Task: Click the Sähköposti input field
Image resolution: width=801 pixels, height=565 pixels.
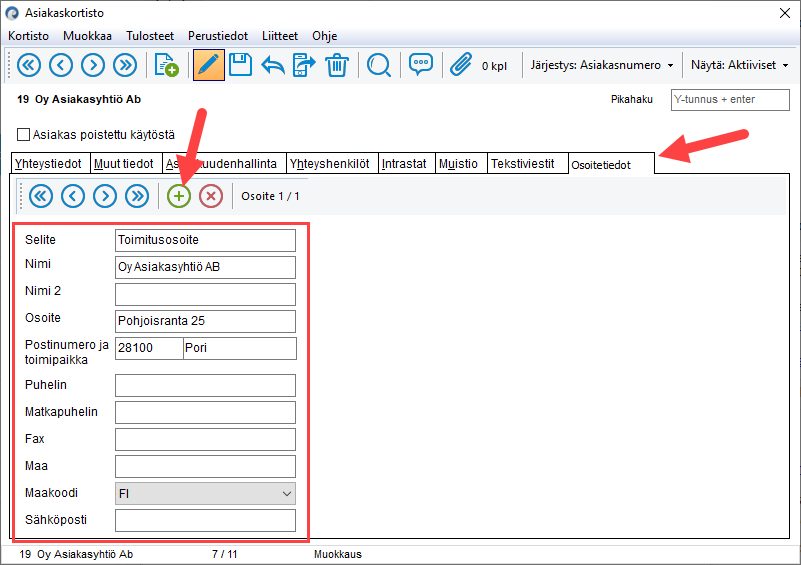Action: coord(205,521)
